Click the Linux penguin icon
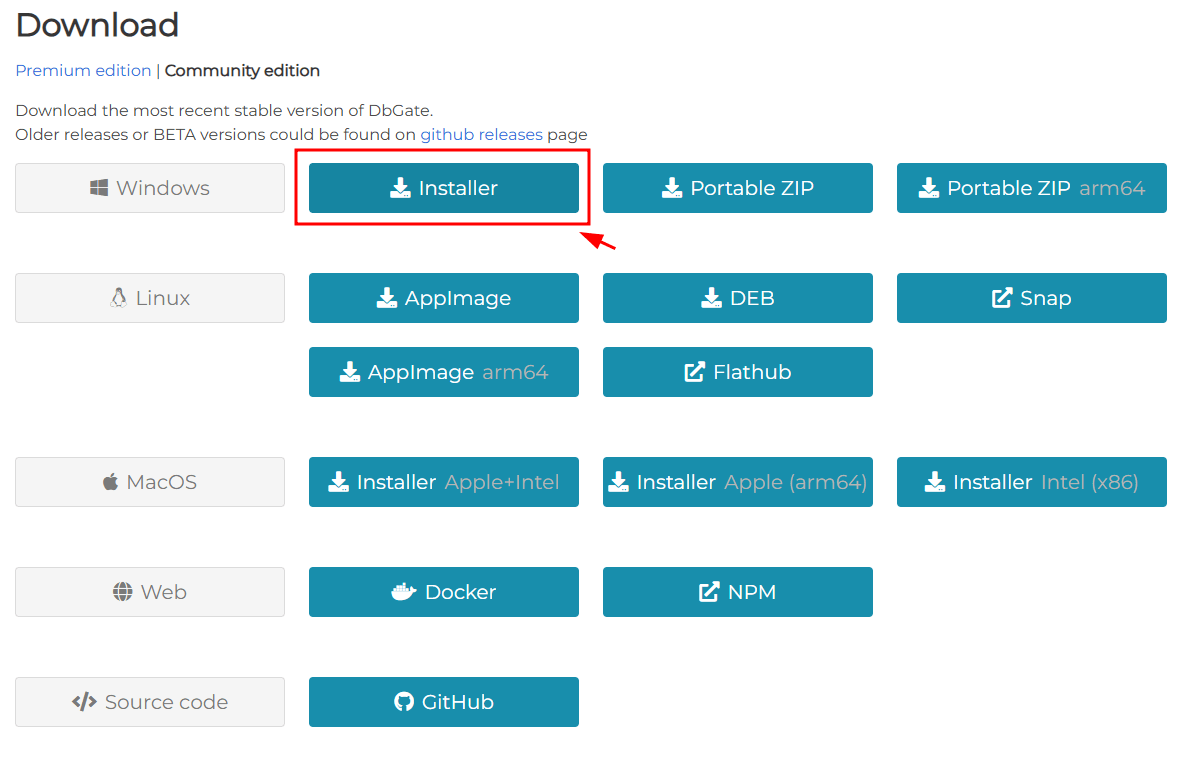Screen dimensions: 1181x771 pos(118,298)
